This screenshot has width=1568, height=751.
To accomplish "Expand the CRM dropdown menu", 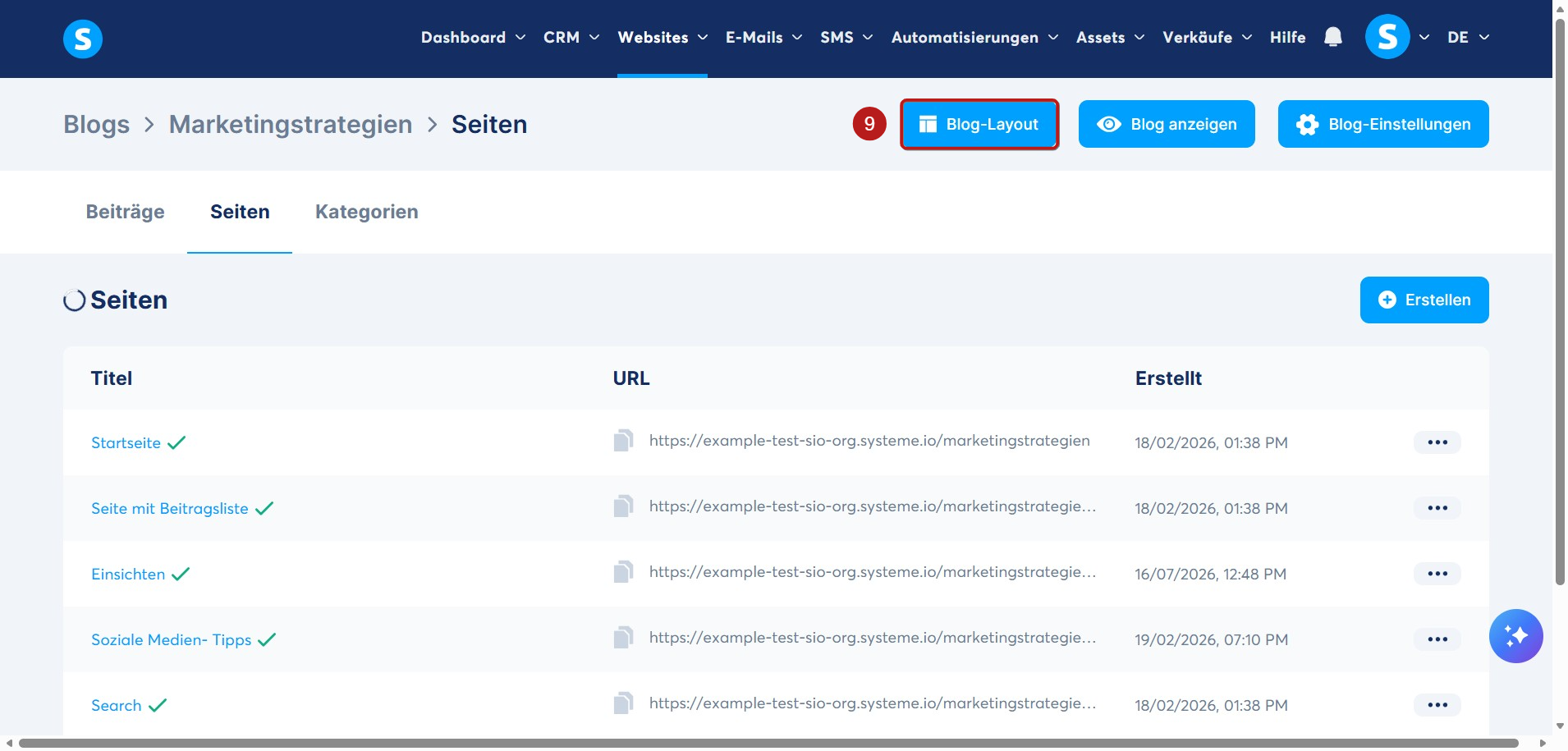I will (x=571, y=38).
